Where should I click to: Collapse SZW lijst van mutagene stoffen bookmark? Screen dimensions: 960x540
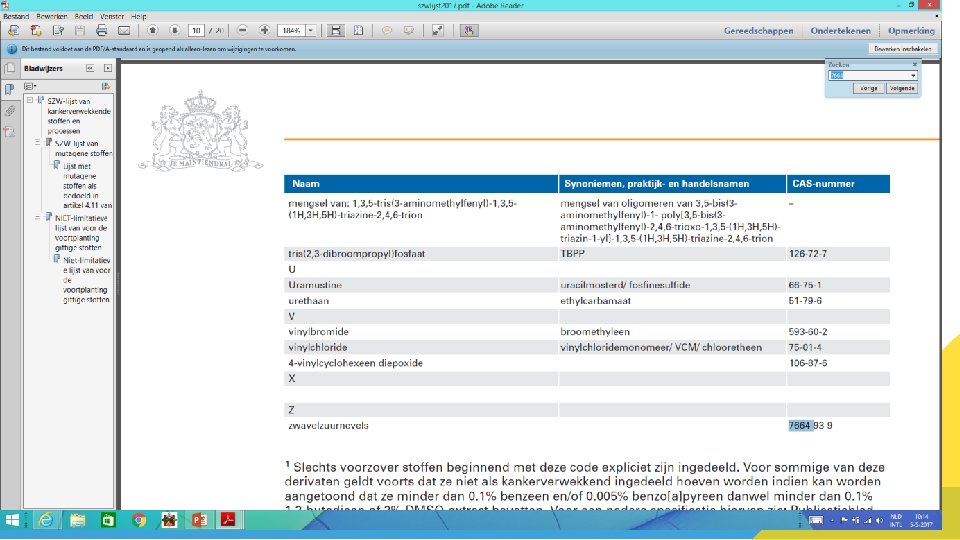pyautogui.click(x=37, y=143)
